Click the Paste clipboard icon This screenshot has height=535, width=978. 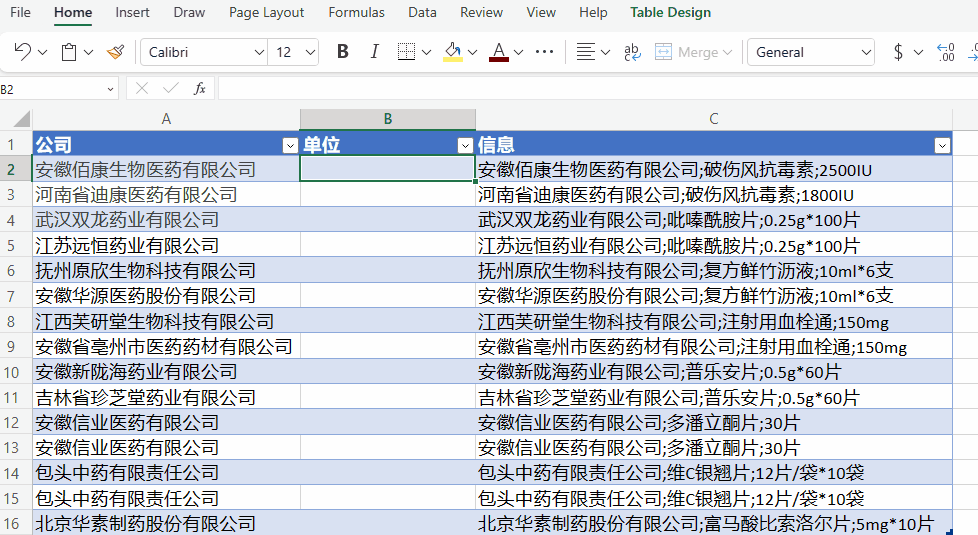(x=69, y=52)
